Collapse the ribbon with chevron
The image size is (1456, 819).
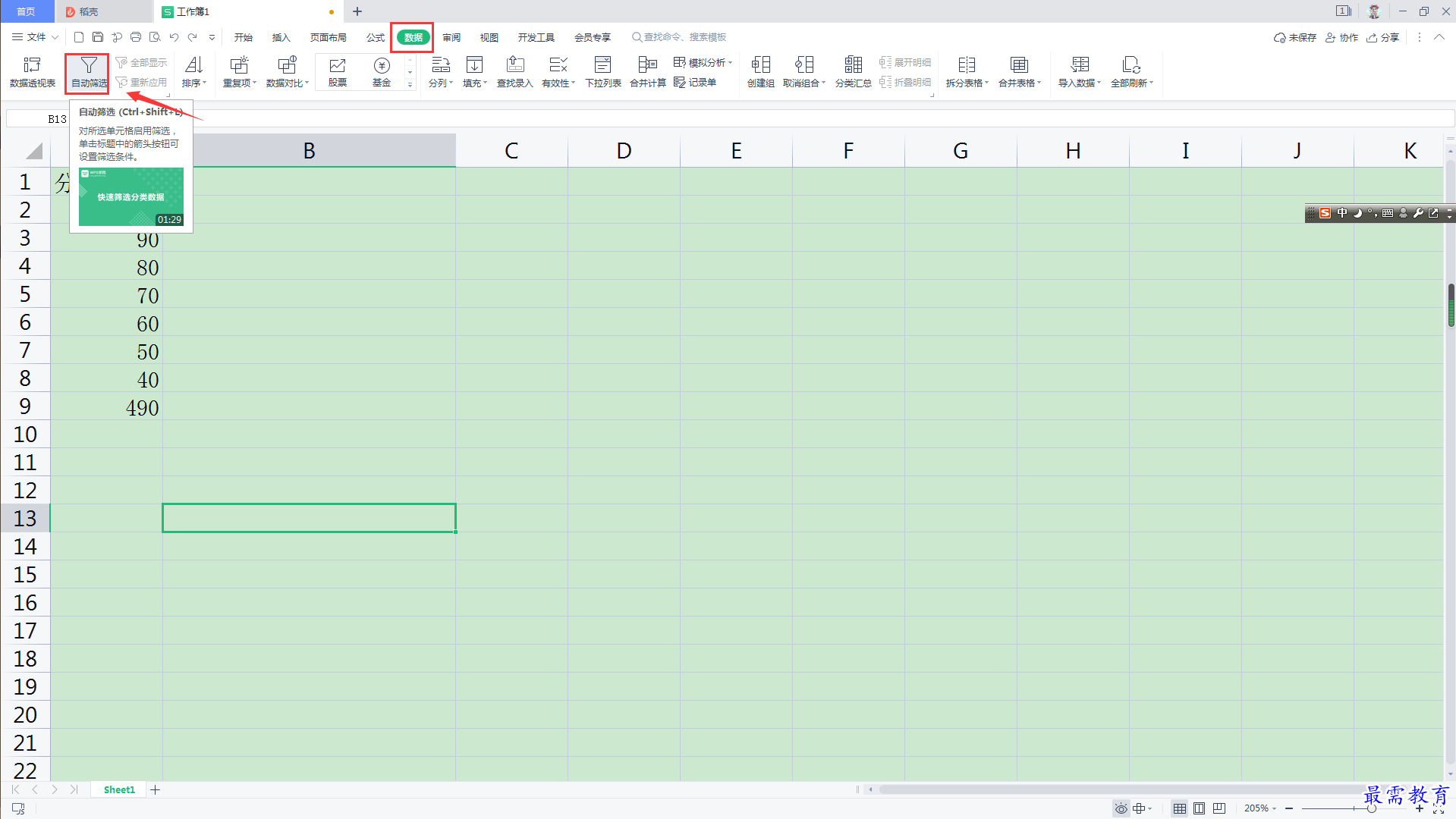point(1439,36)
